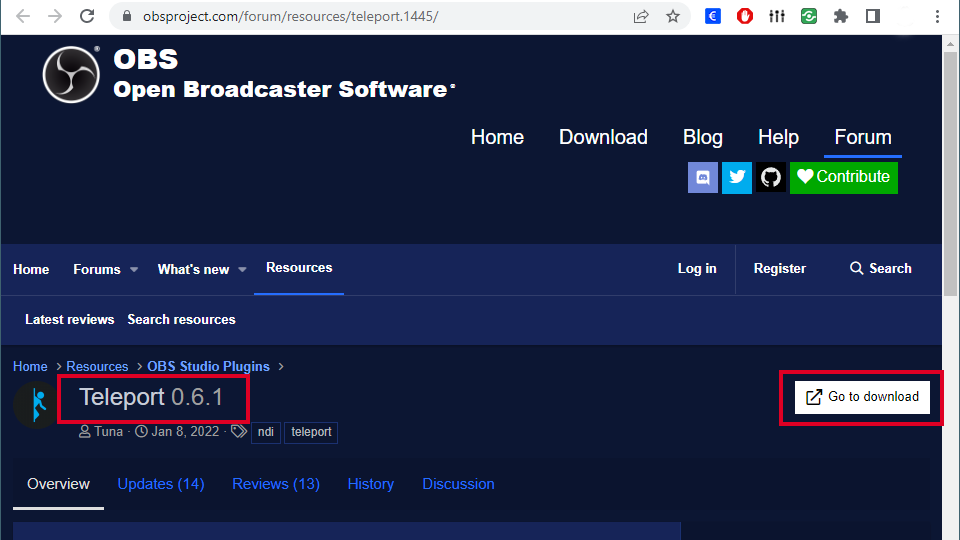This screenshot has width=960, height=540.
Task: Open Forum in the top site menu
Action: coord(863,137)
